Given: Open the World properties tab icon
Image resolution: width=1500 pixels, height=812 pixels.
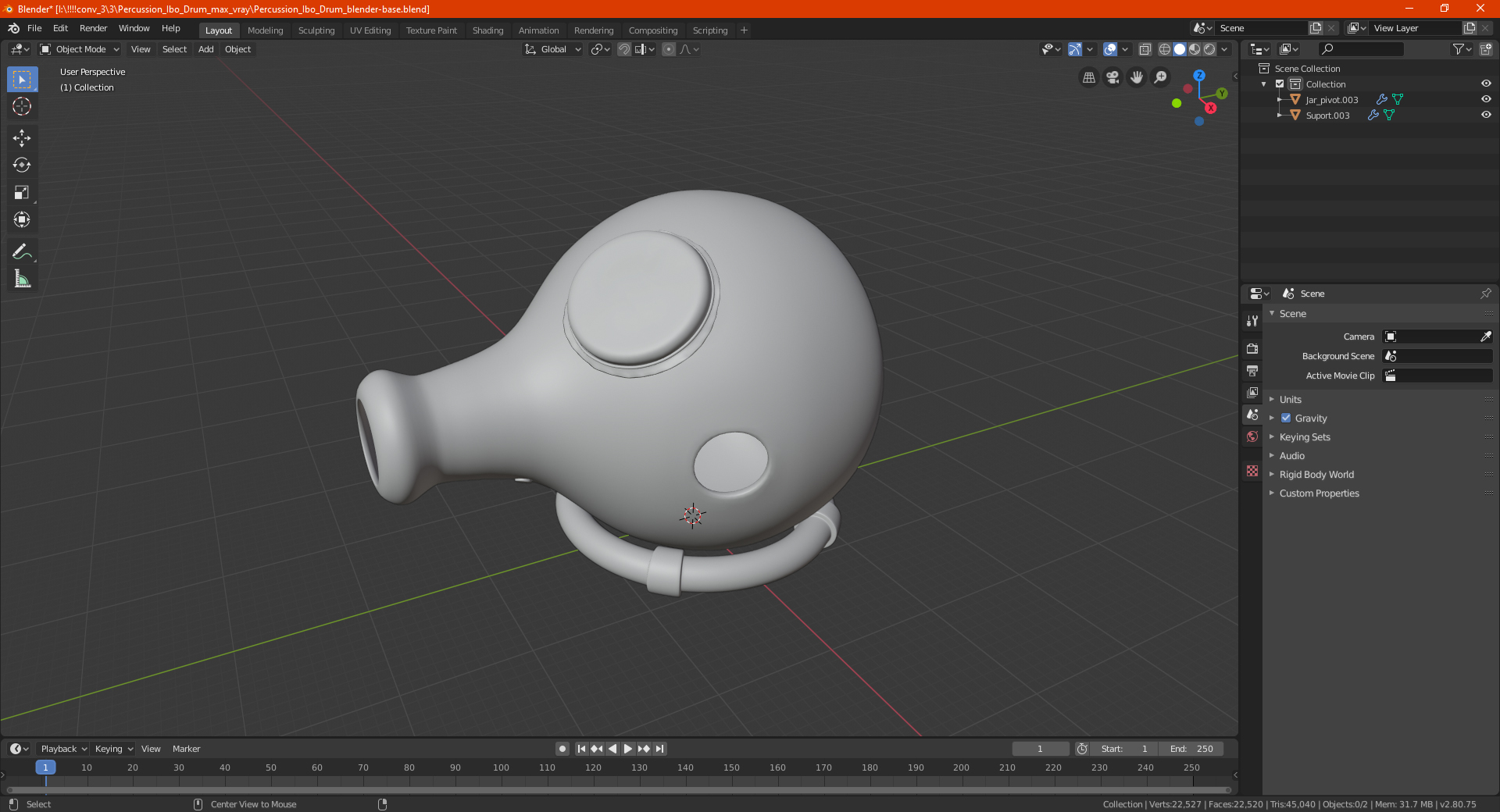Looking at the screenshot, I should click(1252, 436).
